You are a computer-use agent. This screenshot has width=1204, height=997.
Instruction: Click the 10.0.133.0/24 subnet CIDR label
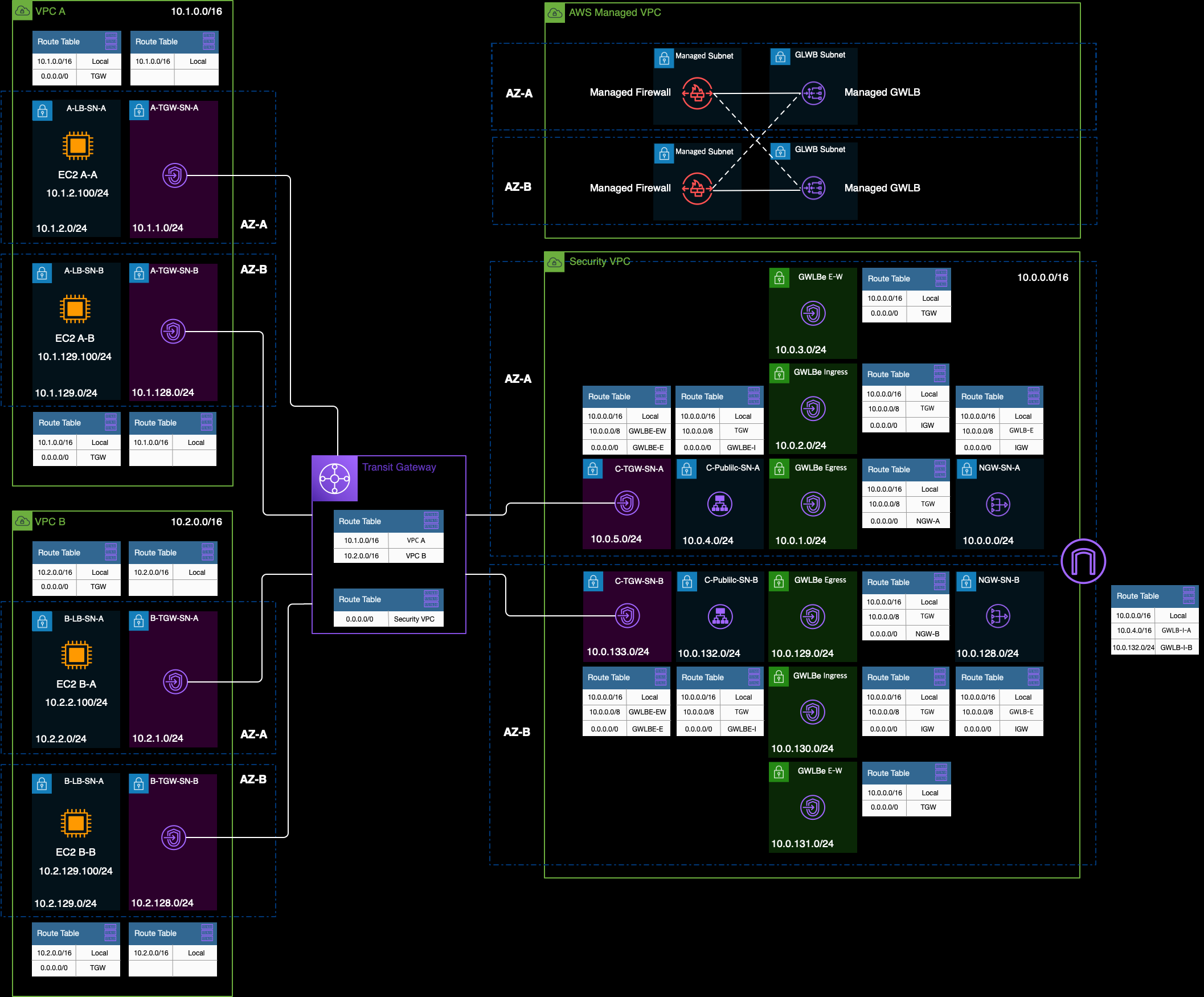point(617,652)
